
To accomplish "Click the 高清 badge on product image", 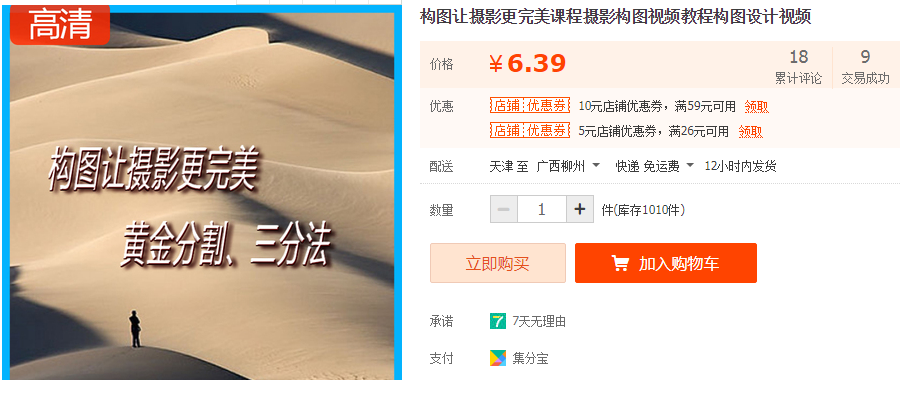I will (60, 26).
